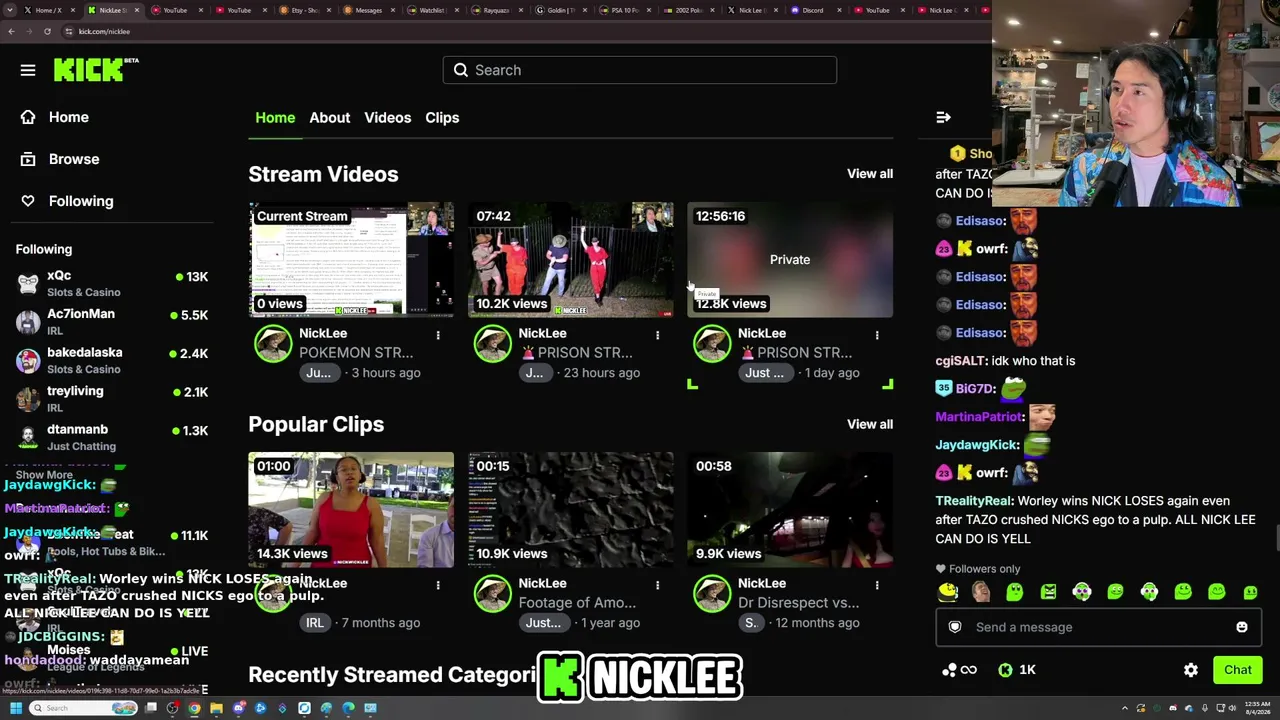
Task: Click NickLee avatar on POKEMON STR... video
Action: (273, 343)
